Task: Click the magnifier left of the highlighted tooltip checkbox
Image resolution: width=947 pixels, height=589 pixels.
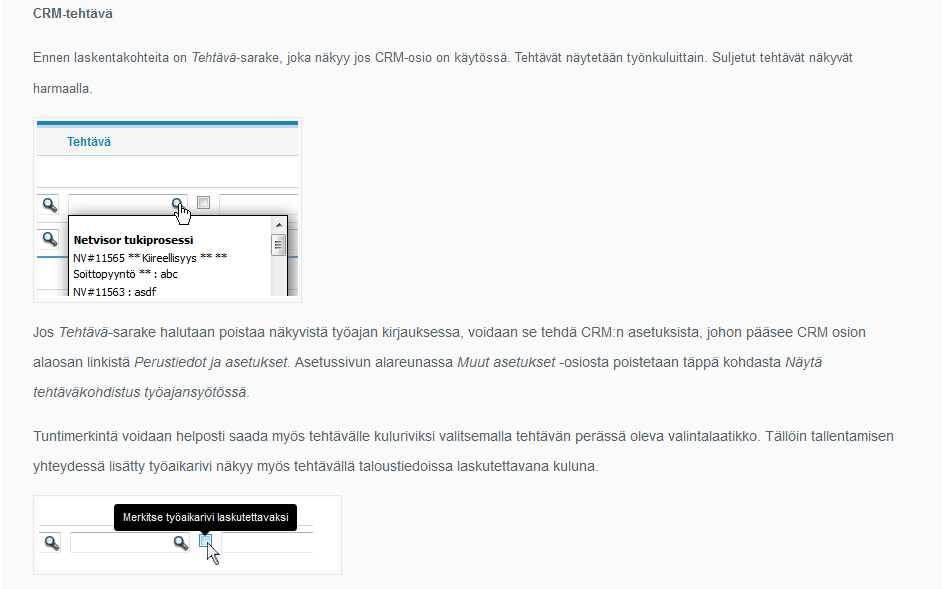Action: pos(181,542)
